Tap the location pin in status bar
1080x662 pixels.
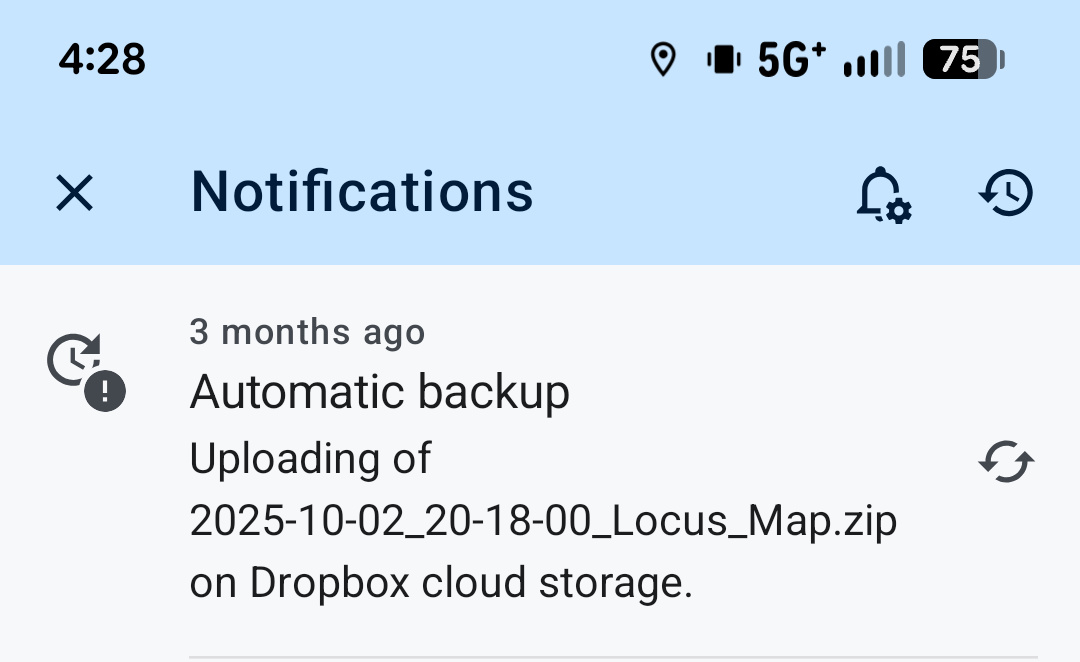pyautogui.click(x=662, y=60)
